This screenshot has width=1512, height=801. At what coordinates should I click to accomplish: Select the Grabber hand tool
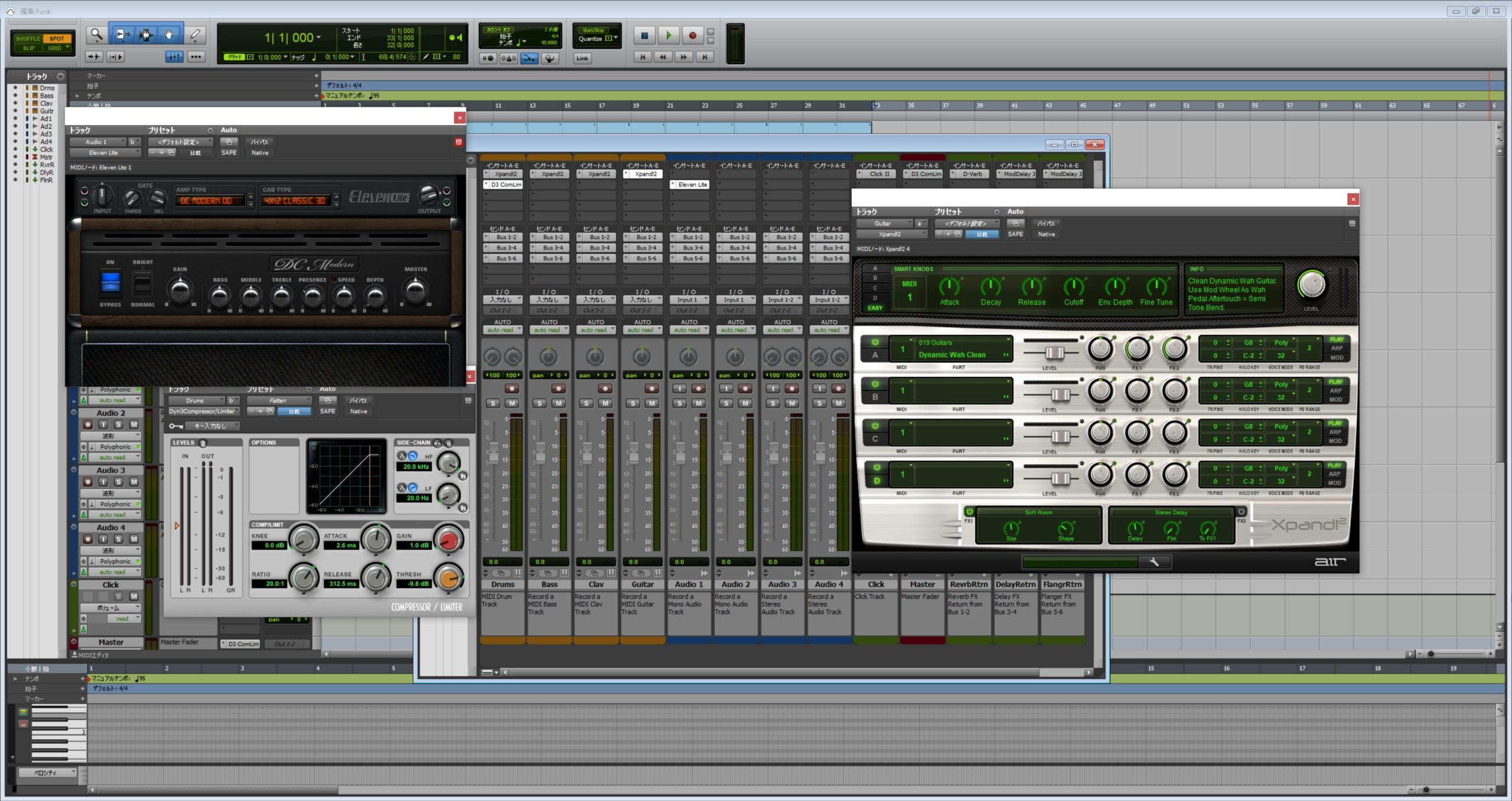coord(169,35)
